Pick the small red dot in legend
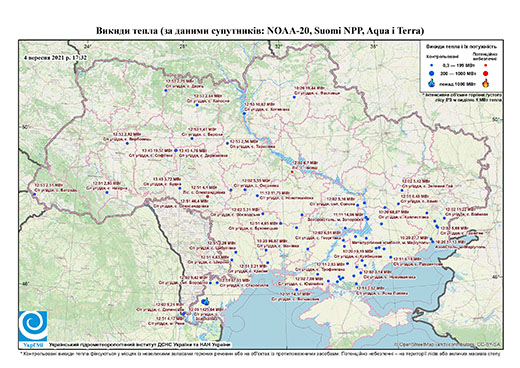The height and width of the screenshot is (368, 520). click(x=486, y=66)
